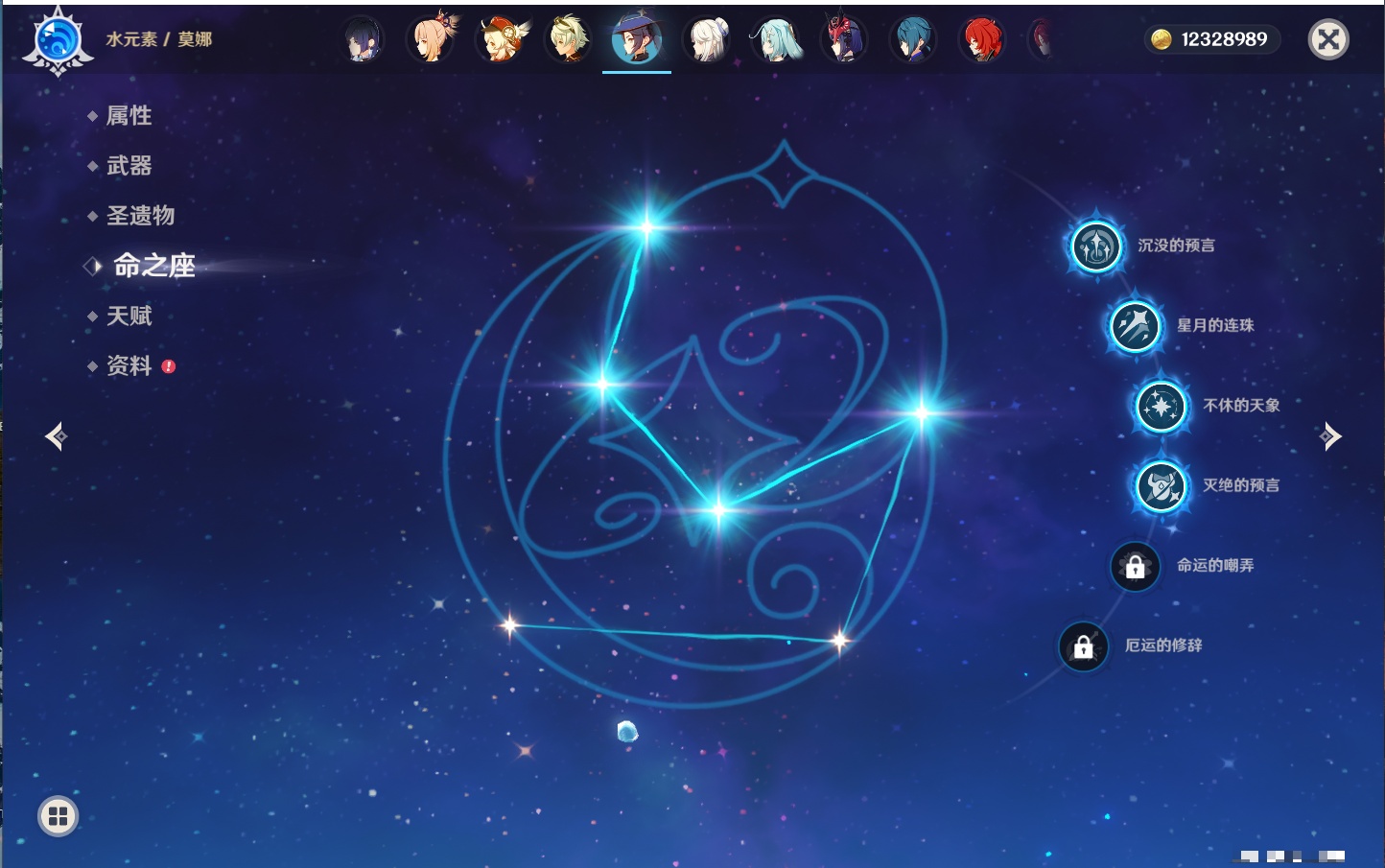
Task: Switch to next character with right arrow
Action: (x=1330, y=436)
